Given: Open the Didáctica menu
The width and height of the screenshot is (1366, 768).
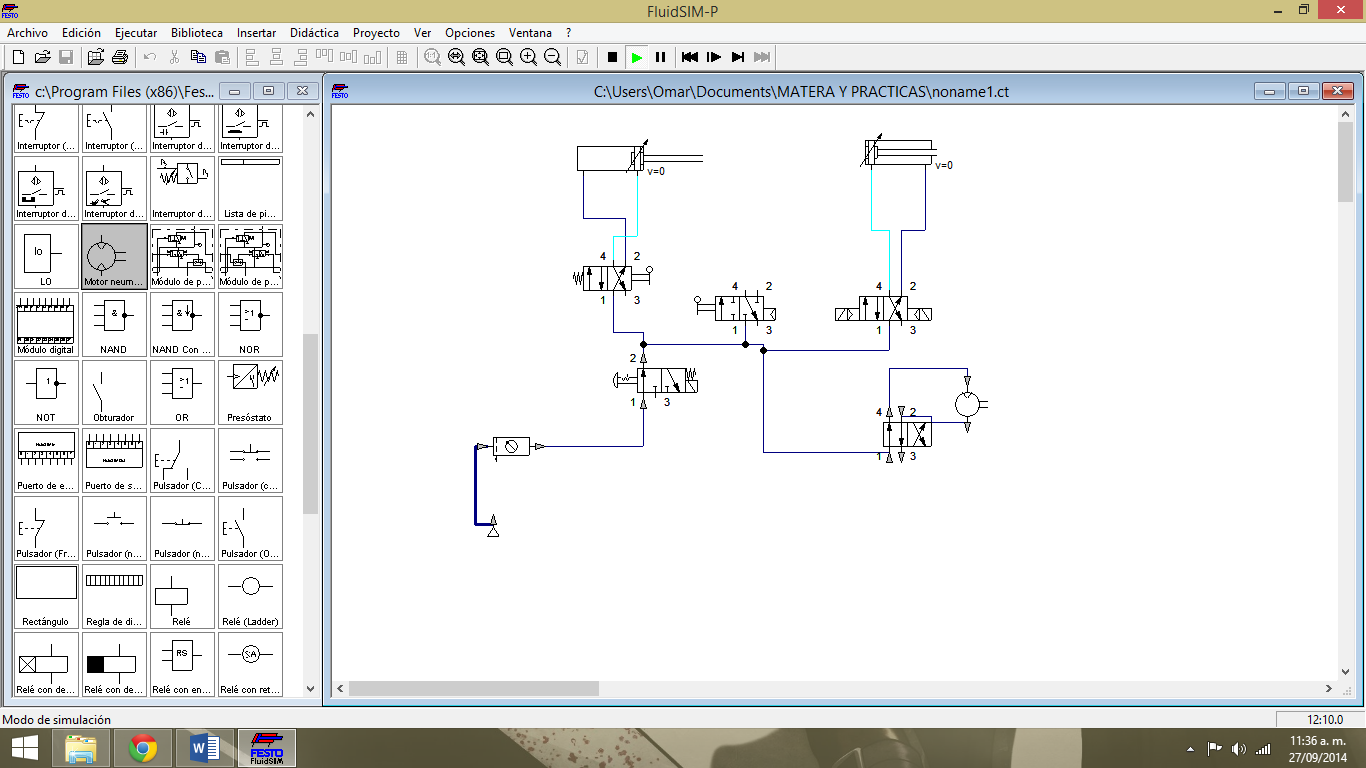Looking at the screenshot, I should point(314,32).
